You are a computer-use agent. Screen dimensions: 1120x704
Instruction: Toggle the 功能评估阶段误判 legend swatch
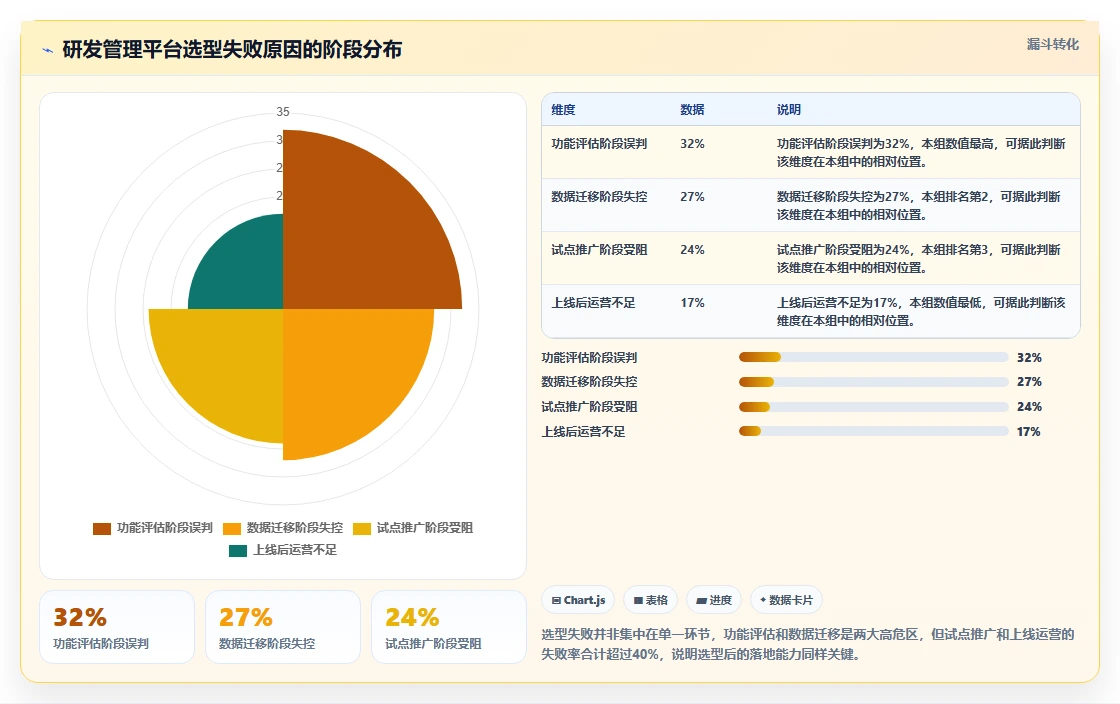click(x=101, y=528)
